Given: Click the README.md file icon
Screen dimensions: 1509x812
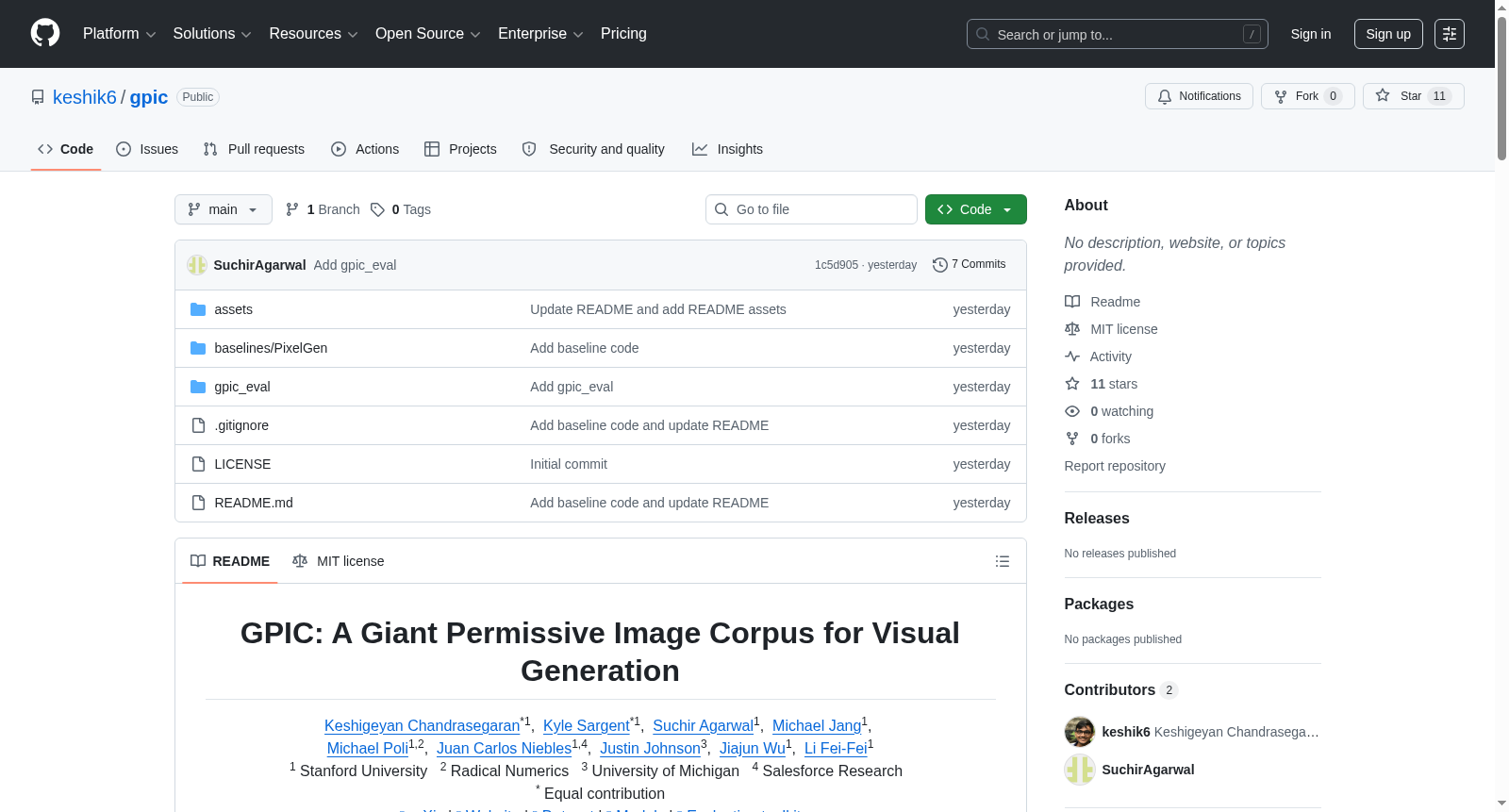Looking at the screenshot, I should [x=198, y=503].
